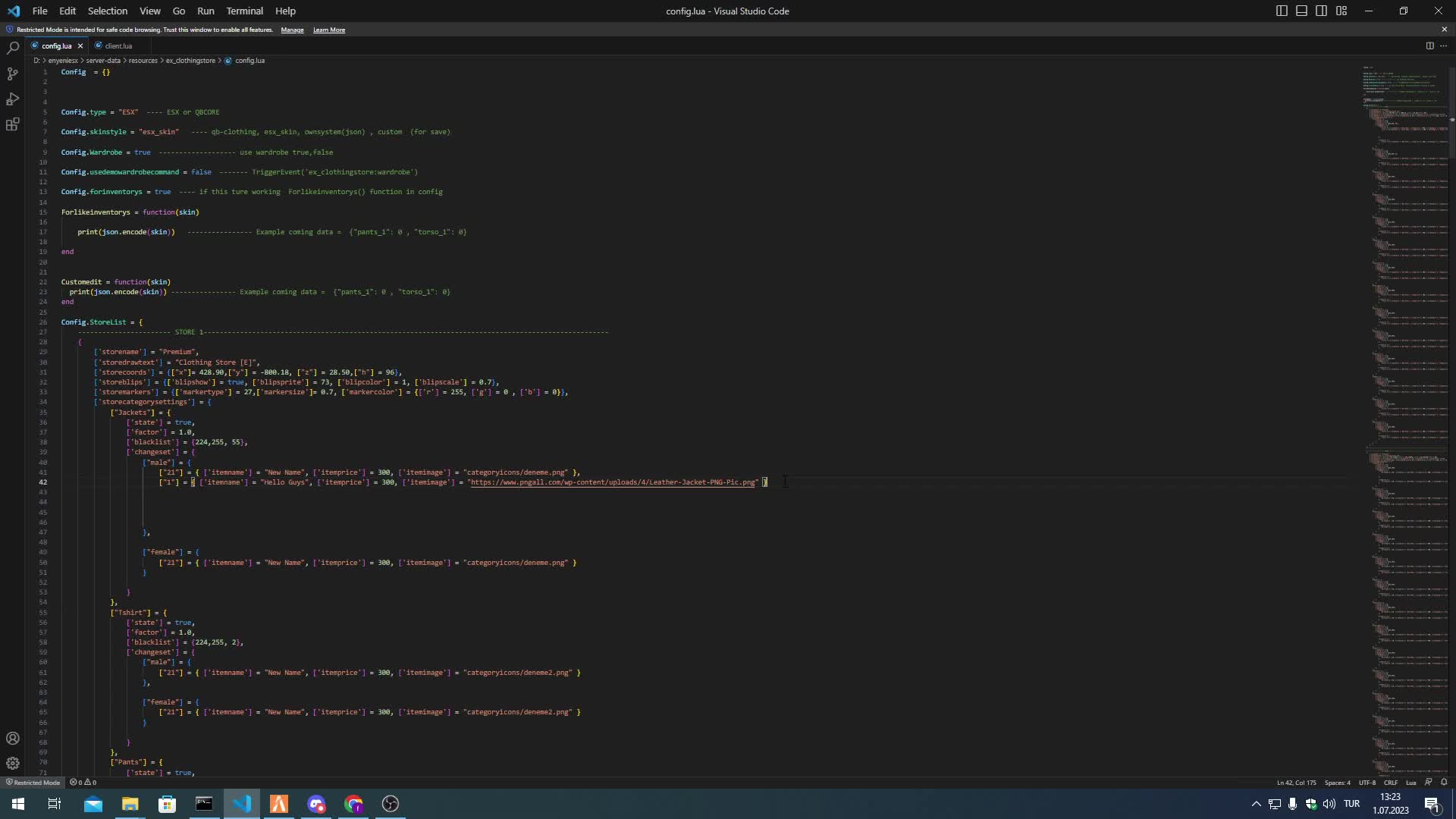Click Customize Layout icon in title bar

click(1341, 11)
